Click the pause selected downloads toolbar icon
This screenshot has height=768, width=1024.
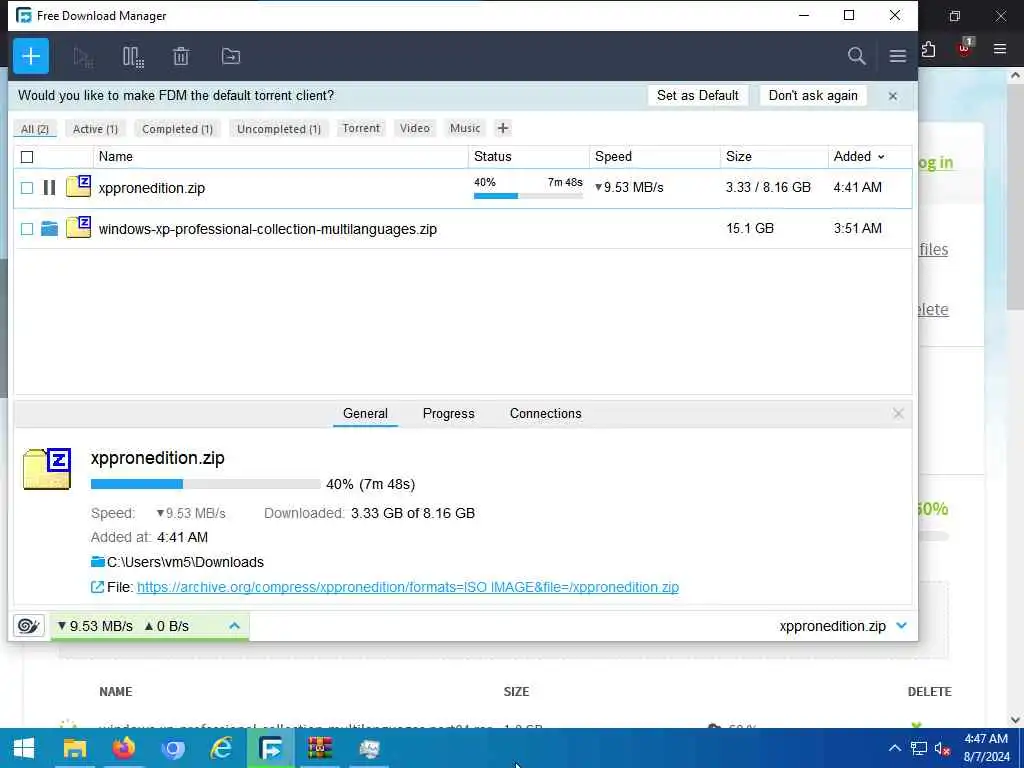(133, 57)
